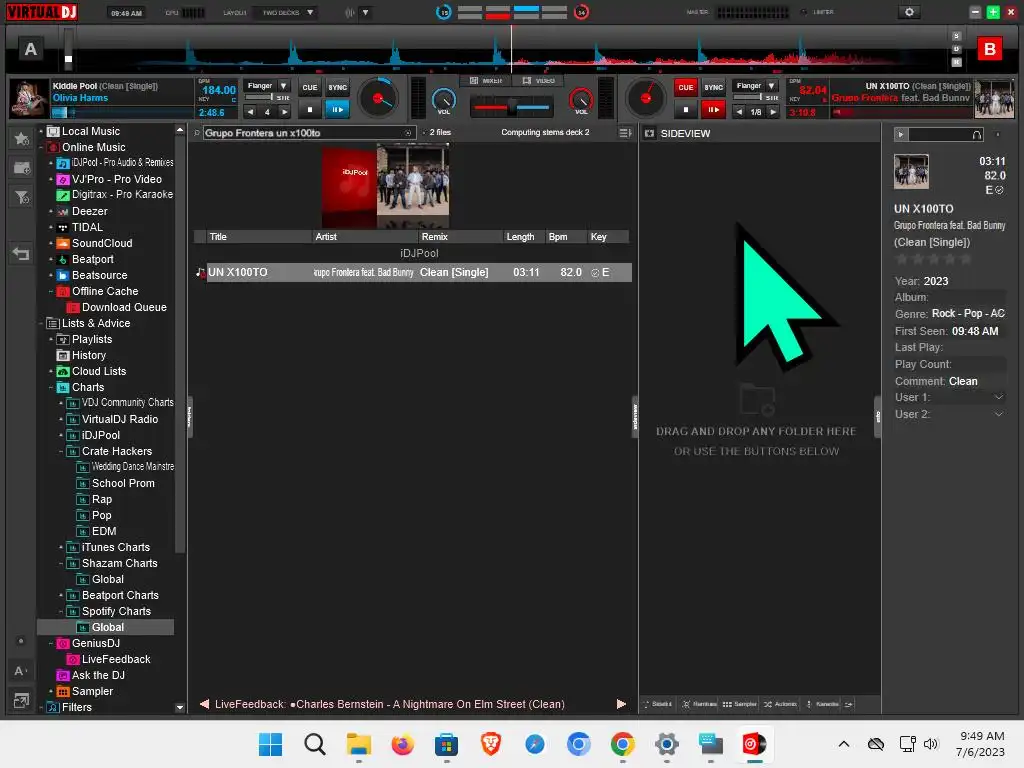Switch to the MIXER panel tab
The image size is (1024, 768).
487,80
